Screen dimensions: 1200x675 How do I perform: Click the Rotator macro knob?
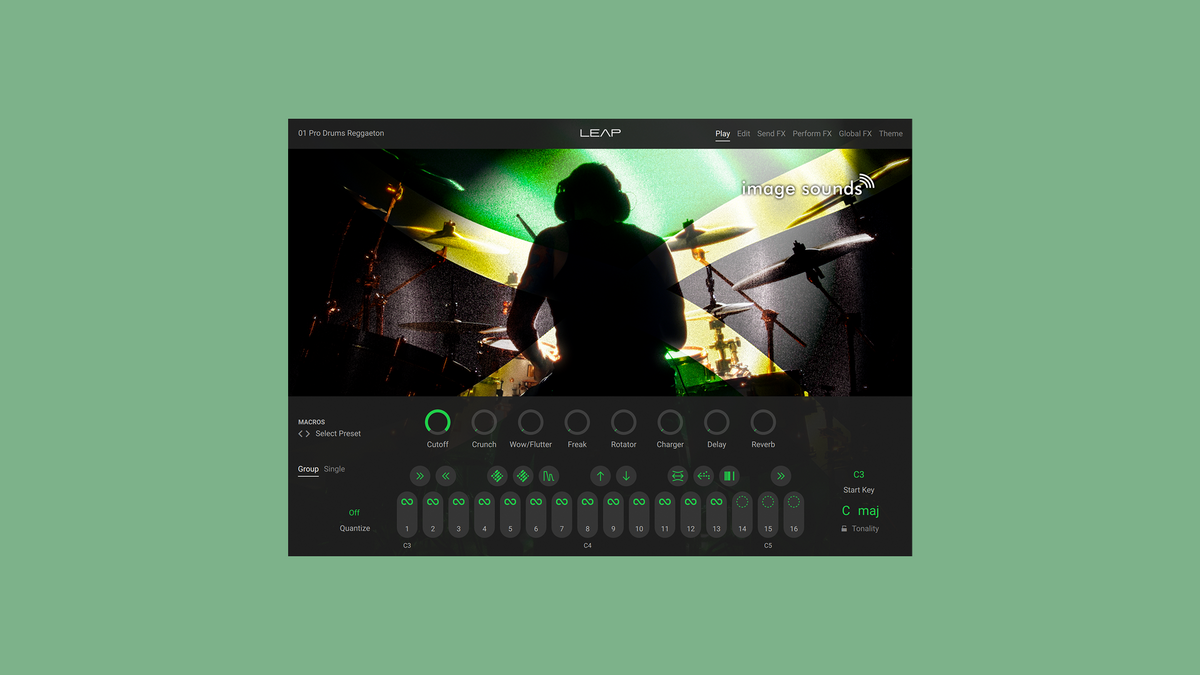[623, 422]
